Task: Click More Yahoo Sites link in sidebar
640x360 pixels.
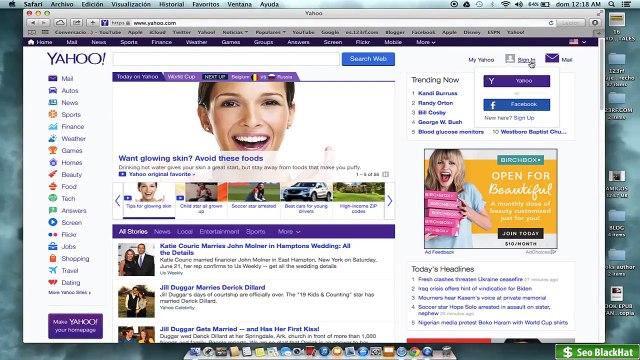Action: click(x=69, y=292)
